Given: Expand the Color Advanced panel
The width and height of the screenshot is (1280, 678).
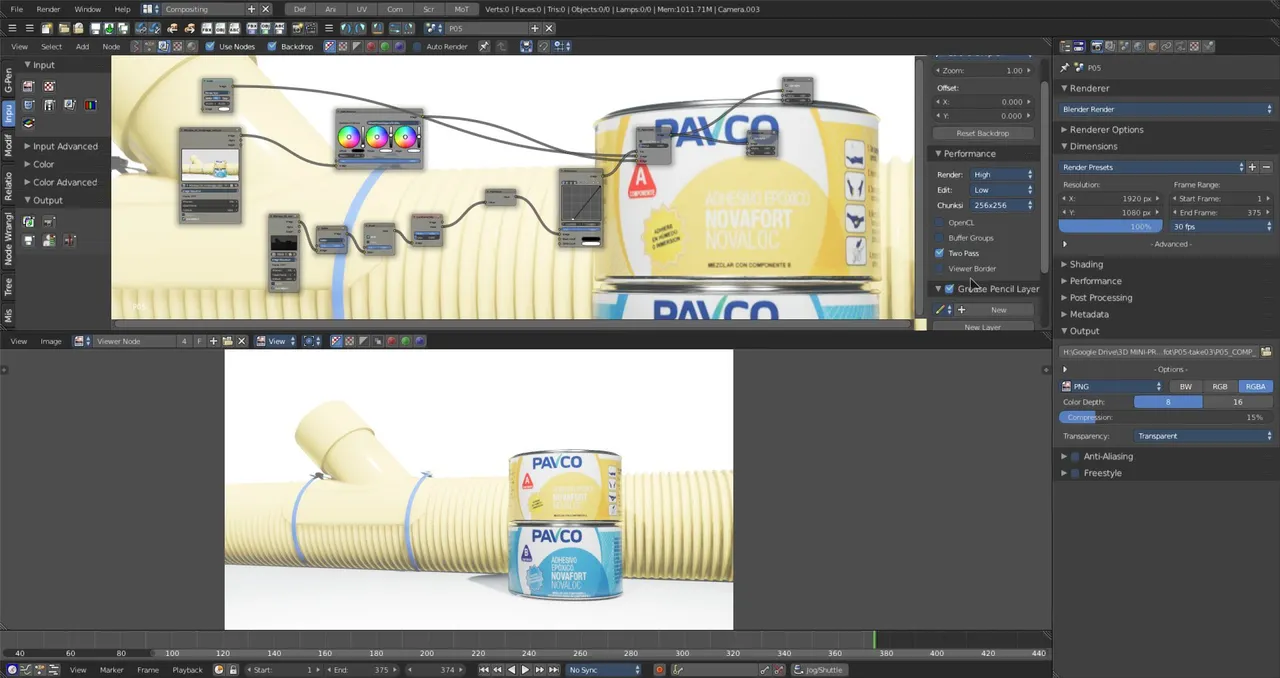Looking at the screenshot, I should pyautogui.click(x=65, y=182).
